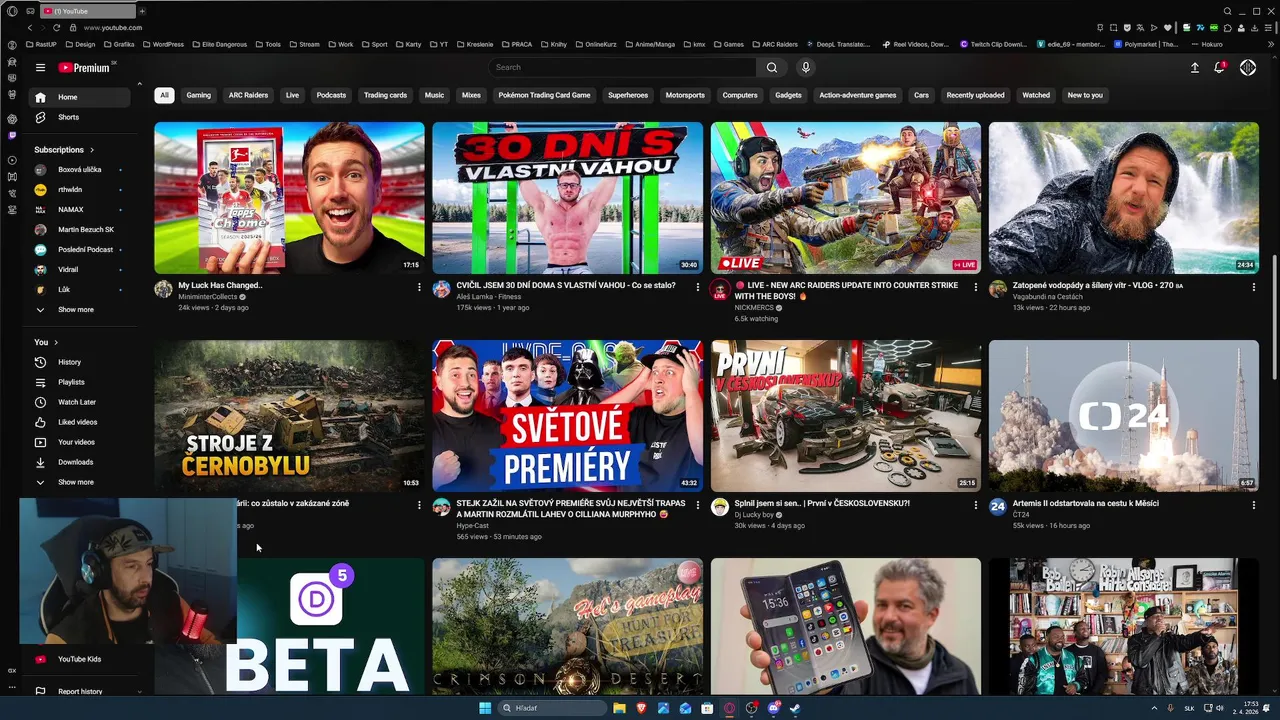Go back with browser back arrow
The image size is (1280, 720).
[30, 28]
